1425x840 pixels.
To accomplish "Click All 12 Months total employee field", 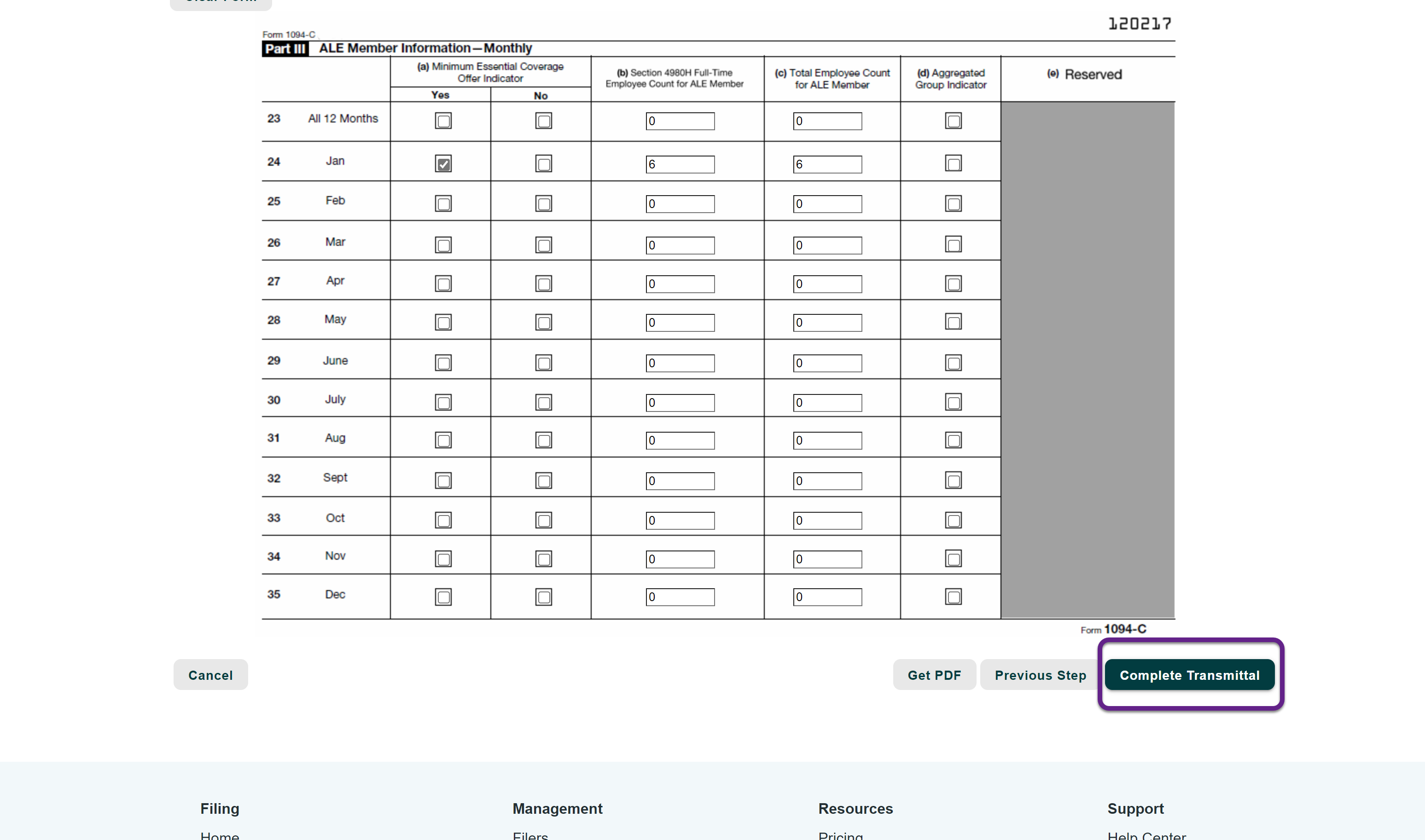I will pos(827,121).
